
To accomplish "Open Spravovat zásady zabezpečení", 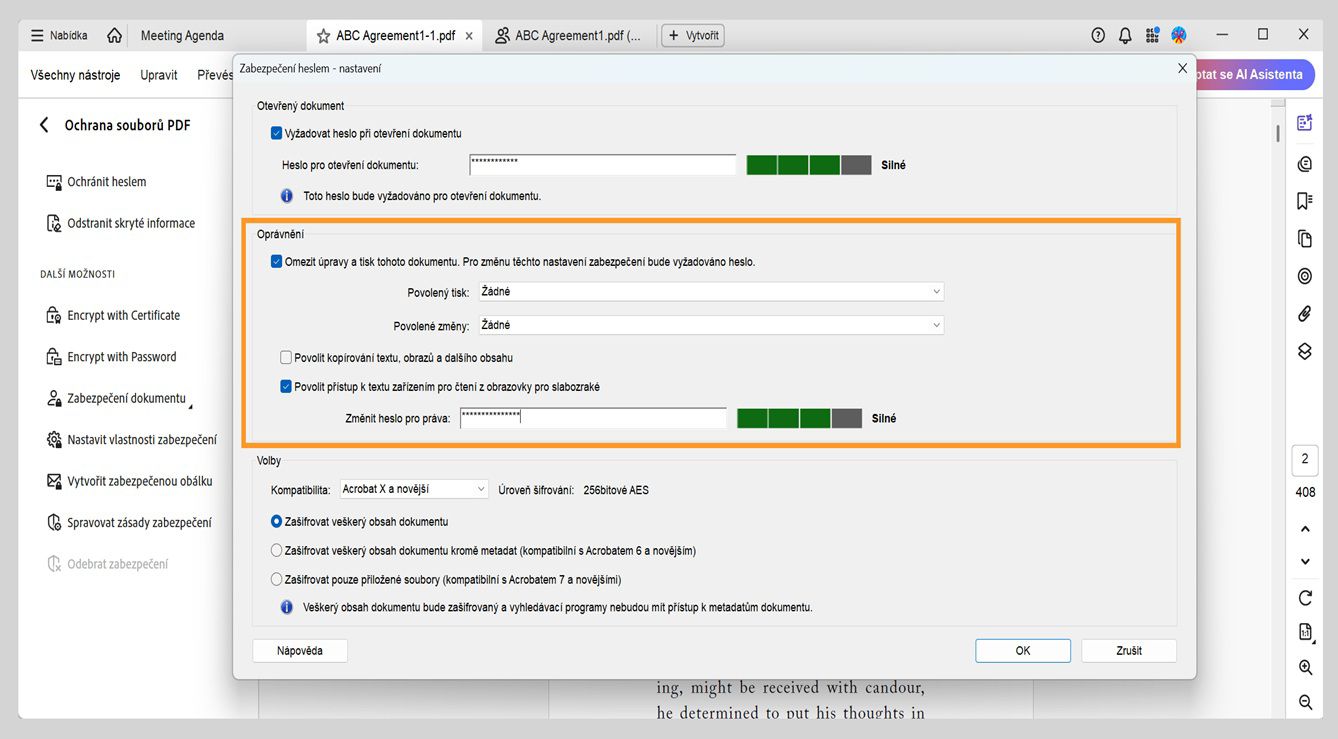I will click(129, 523).
